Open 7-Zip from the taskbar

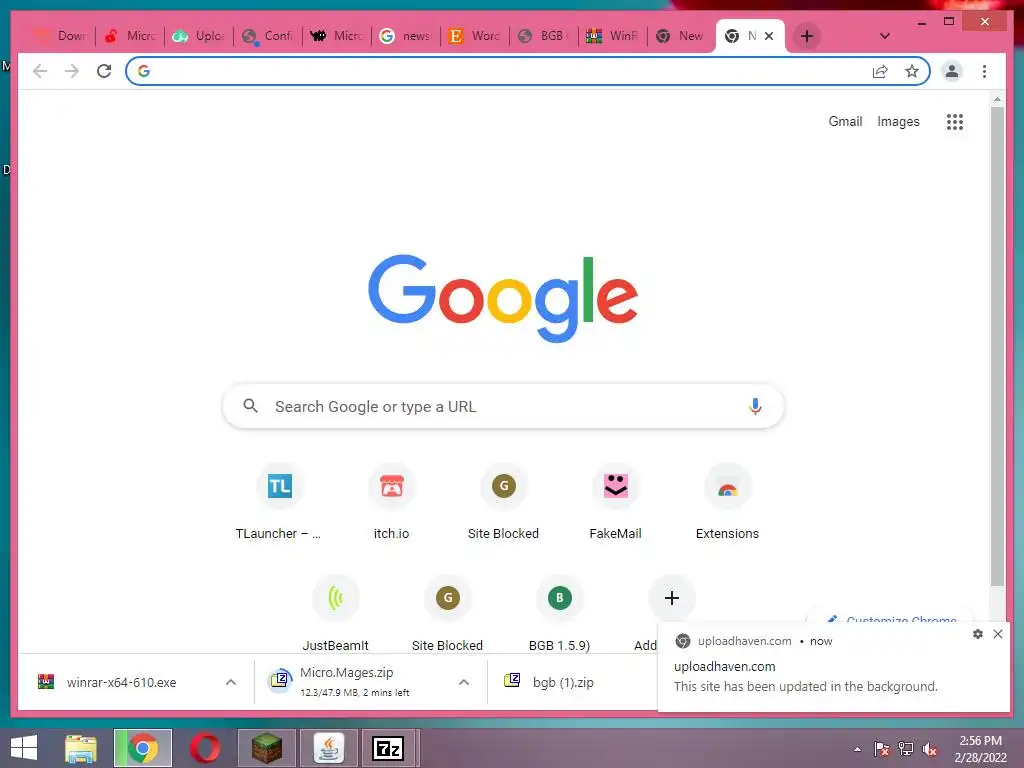pyautogui.click(x=388, y=748)
